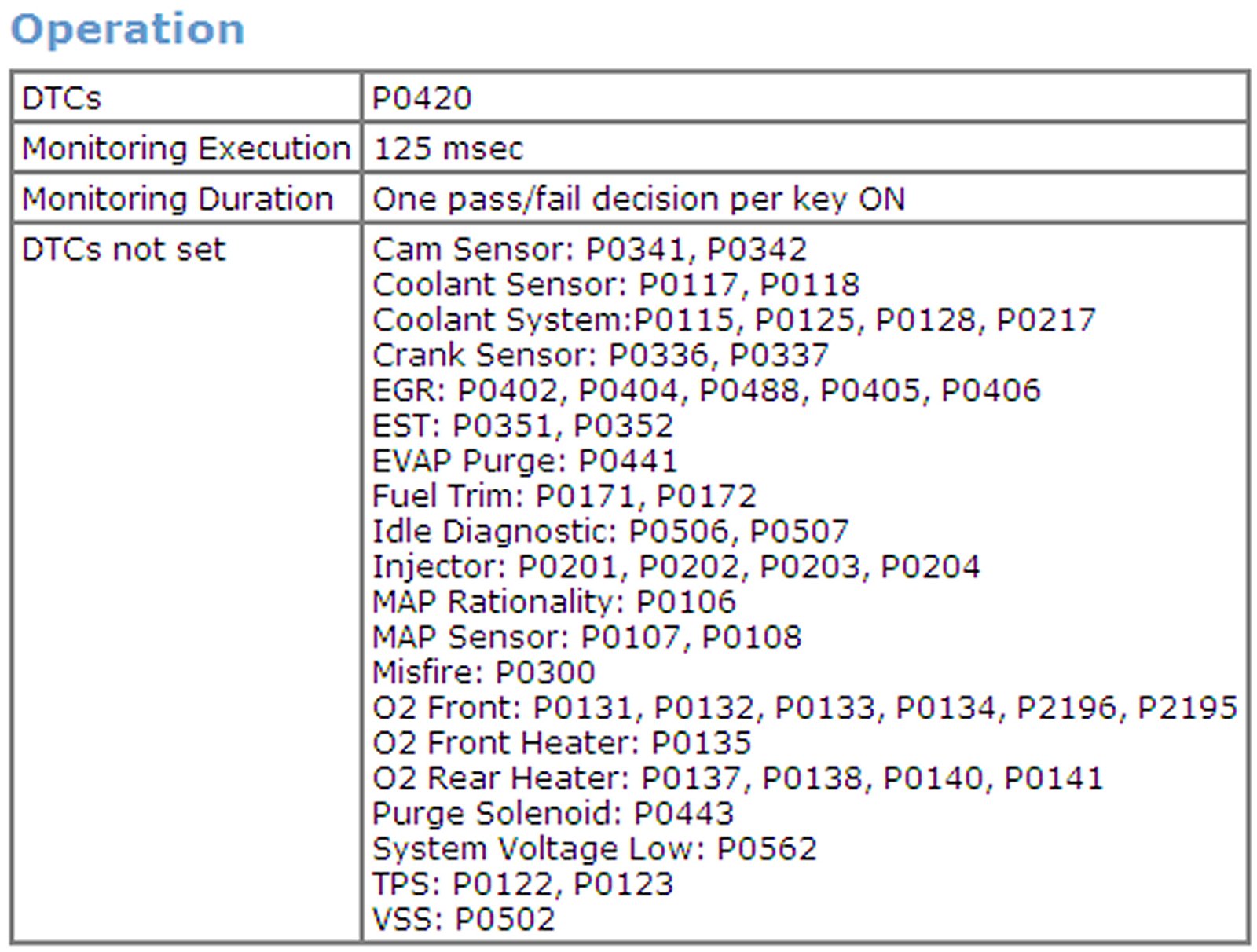
Task: Click the DTCs row label
Action: click(61, 99)
